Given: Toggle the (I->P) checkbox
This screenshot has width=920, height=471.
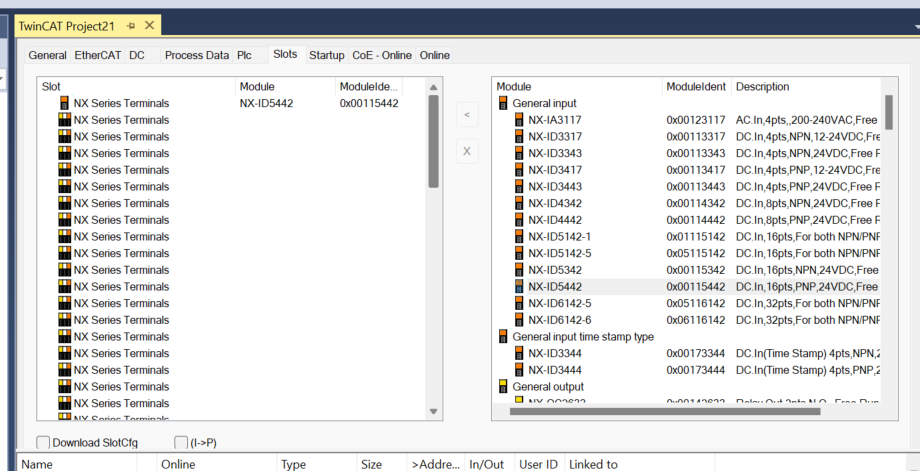Looking at the screenshot, I should tap(181, 442).
